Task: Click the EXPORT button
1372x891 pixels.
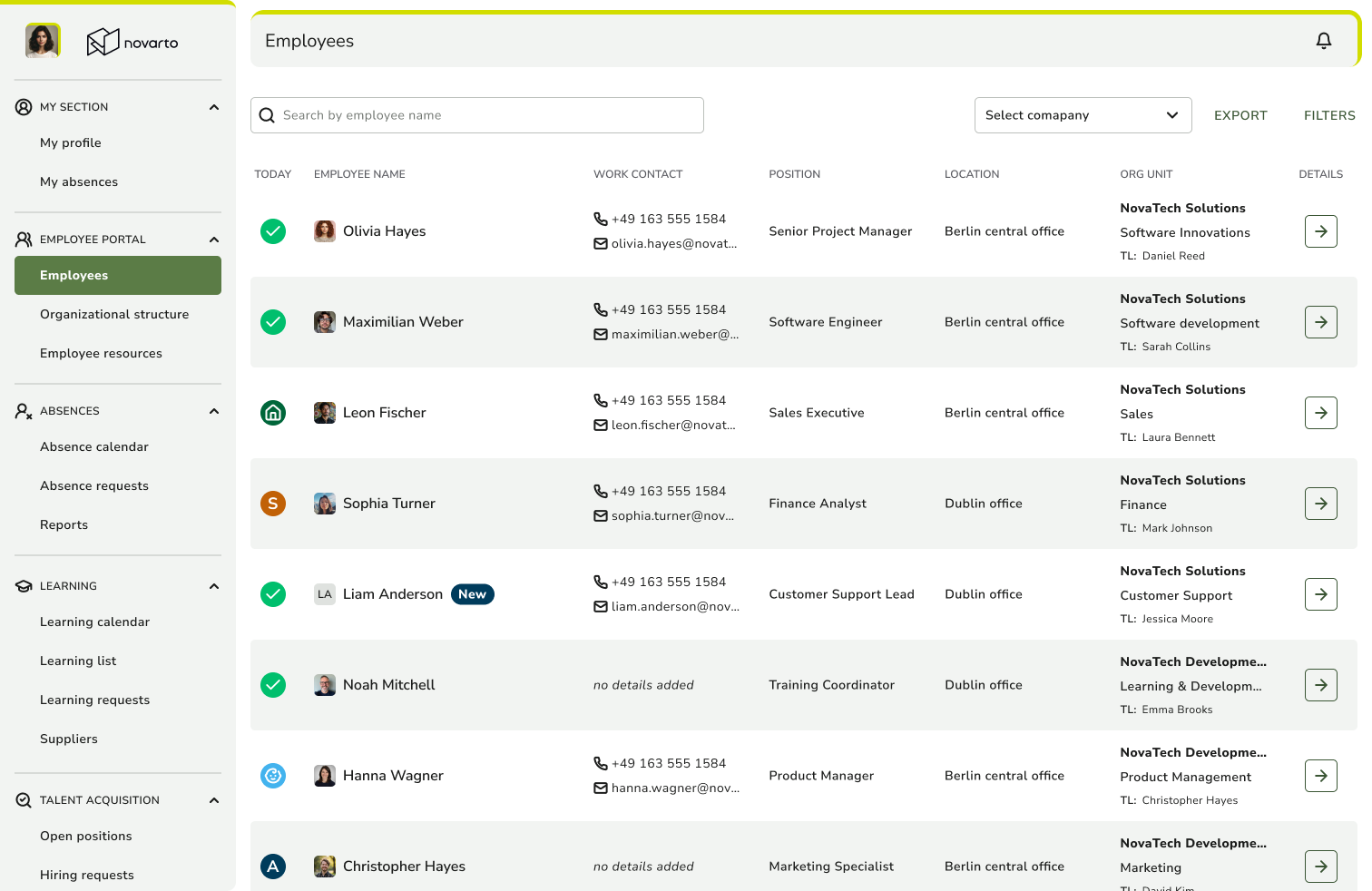Action: click(x=1240, y=115)
